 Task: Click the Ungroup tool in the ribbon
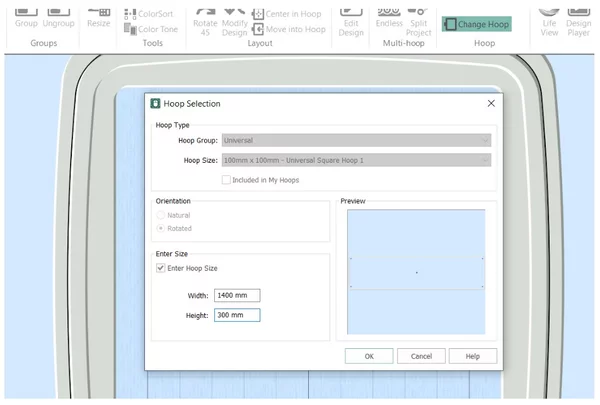coord(59,18)
